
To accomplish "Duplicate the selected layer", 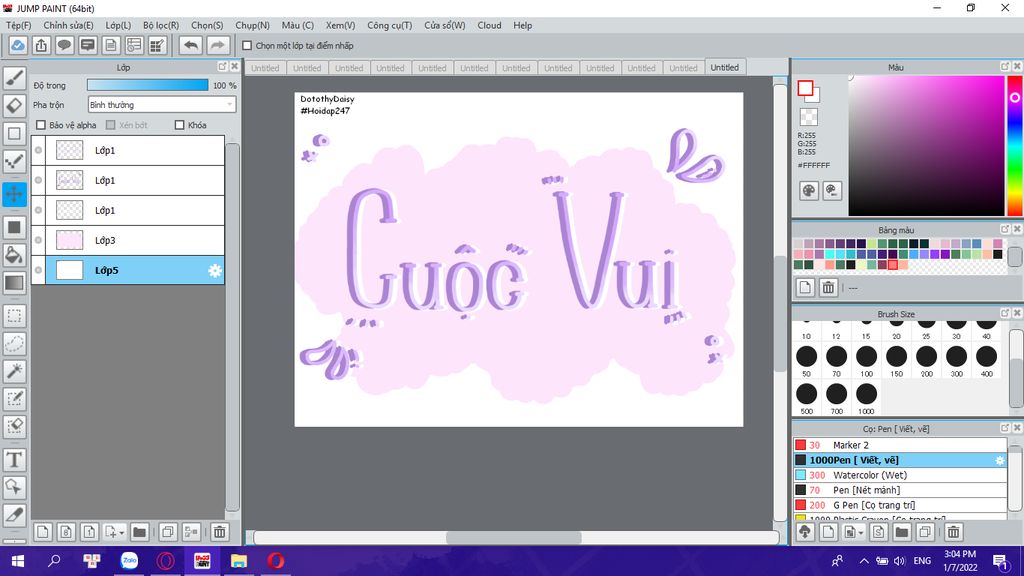I will pos(168,532).
